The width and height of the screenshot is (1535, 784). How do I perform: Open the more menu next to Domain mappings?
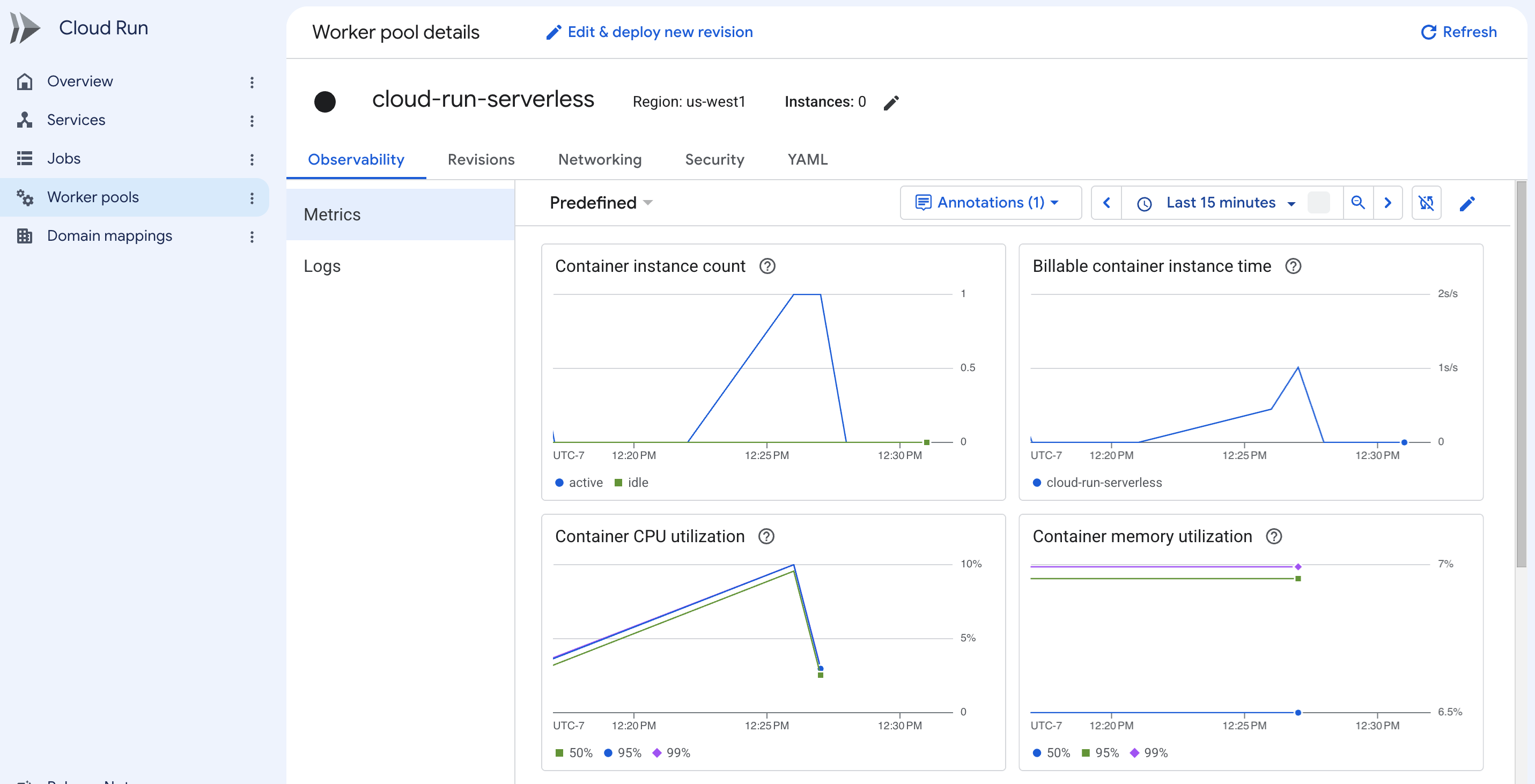click(x=252, y=237)
